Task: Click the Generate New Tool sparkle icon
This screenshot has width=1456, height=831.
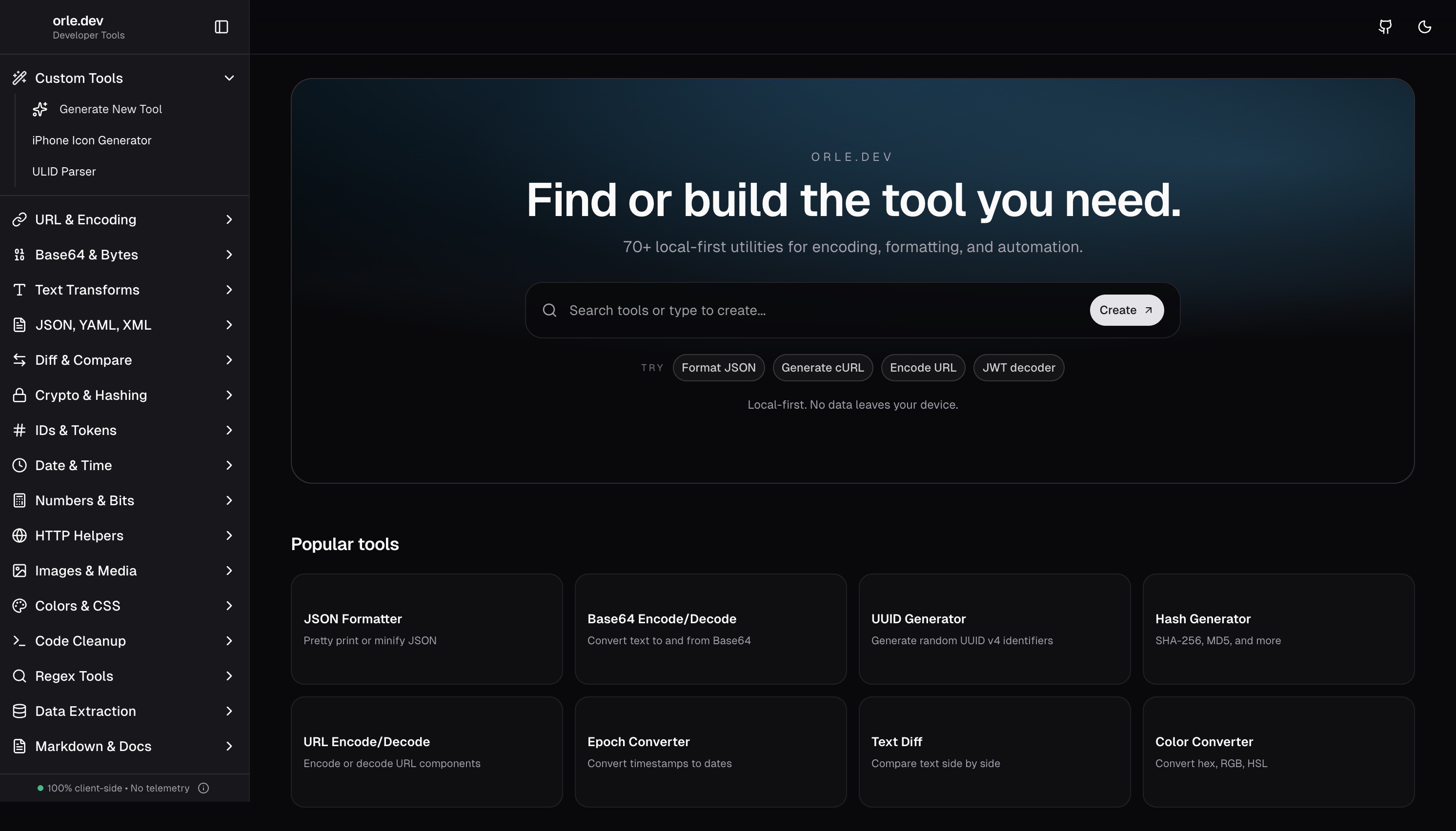Action: 40,109
